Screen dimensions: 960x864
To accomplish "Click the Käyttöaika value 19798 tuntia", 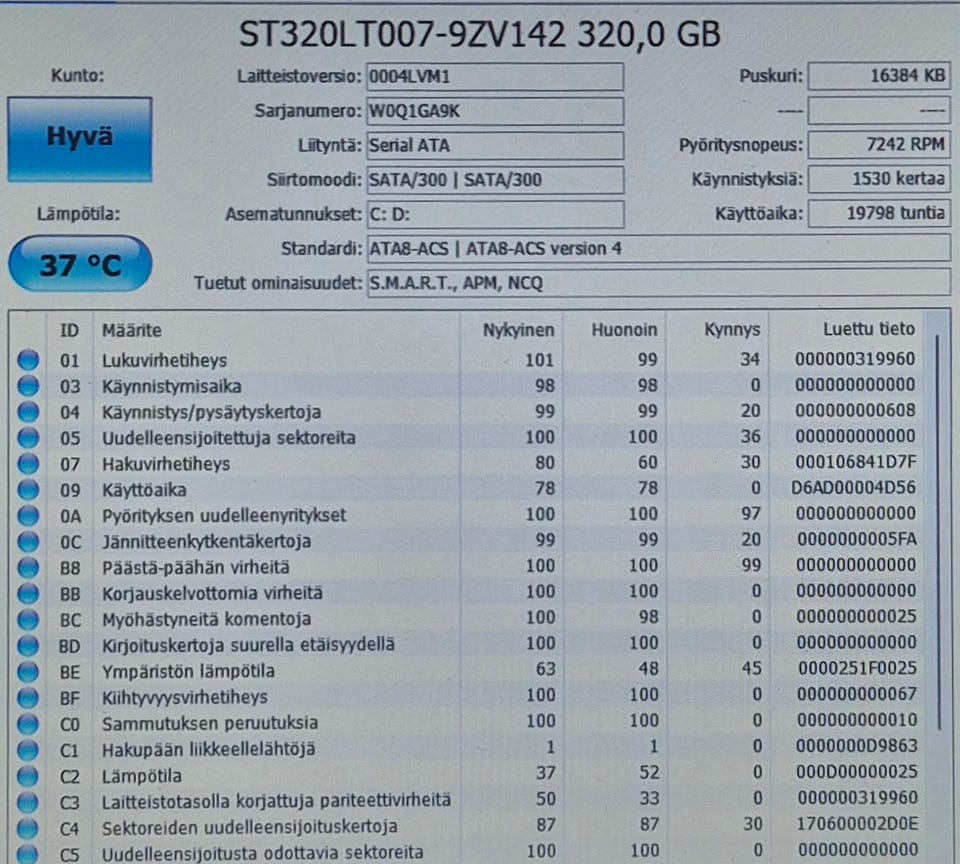I will (879, 213).
